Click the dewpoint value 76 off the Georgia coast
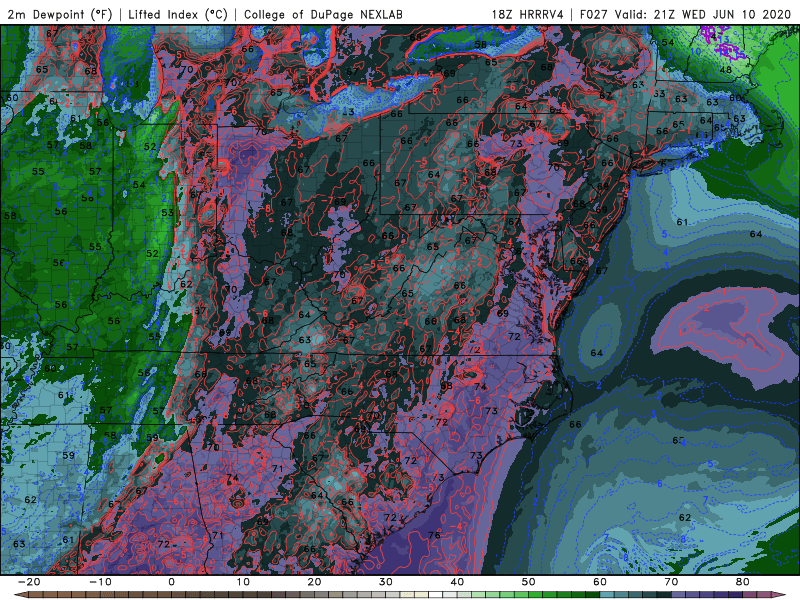Screen dimensions: 800x600 click(x=434, y=535)
